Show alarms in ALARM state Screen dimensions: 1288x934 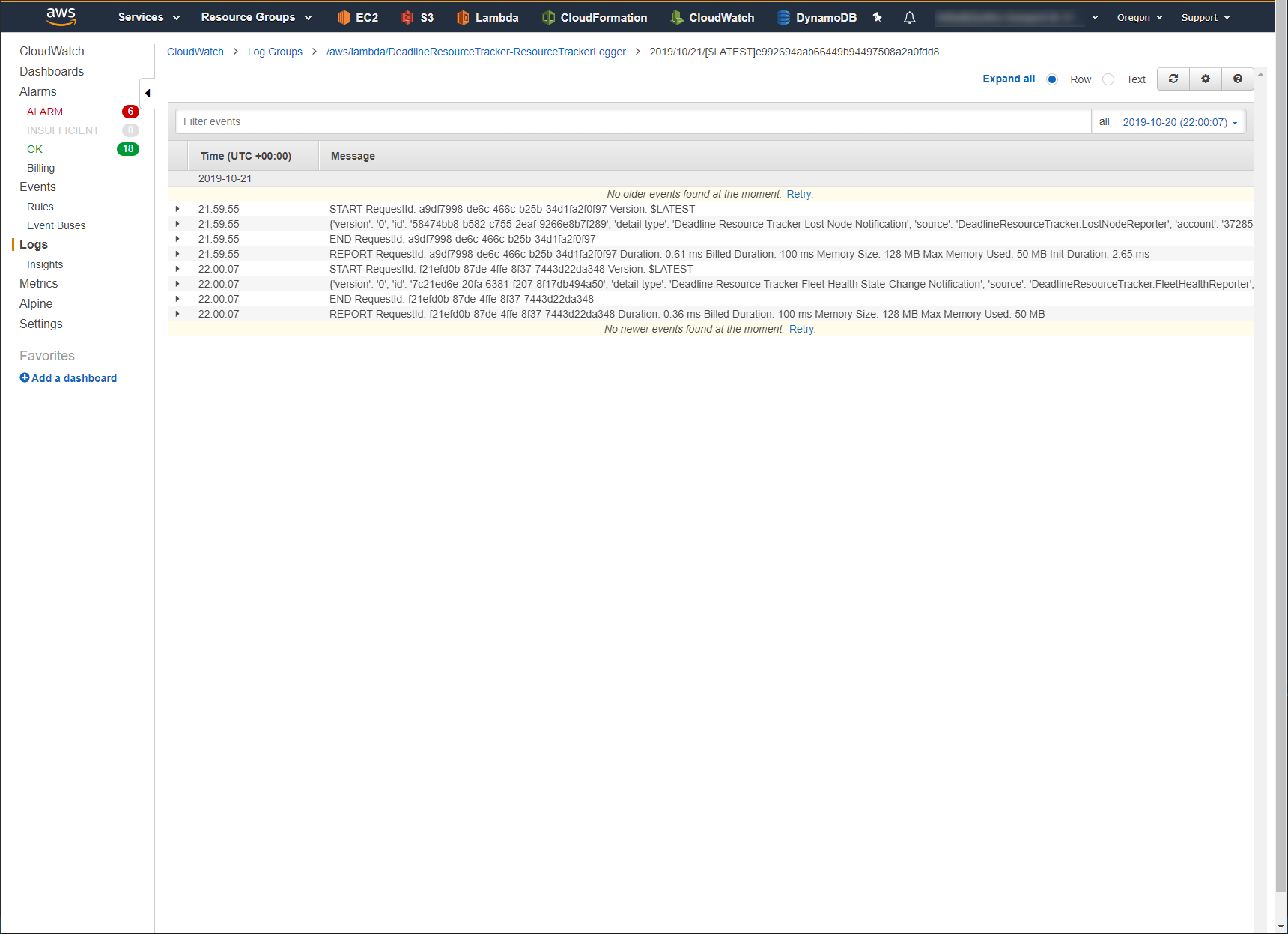click(x=45, y=112)
